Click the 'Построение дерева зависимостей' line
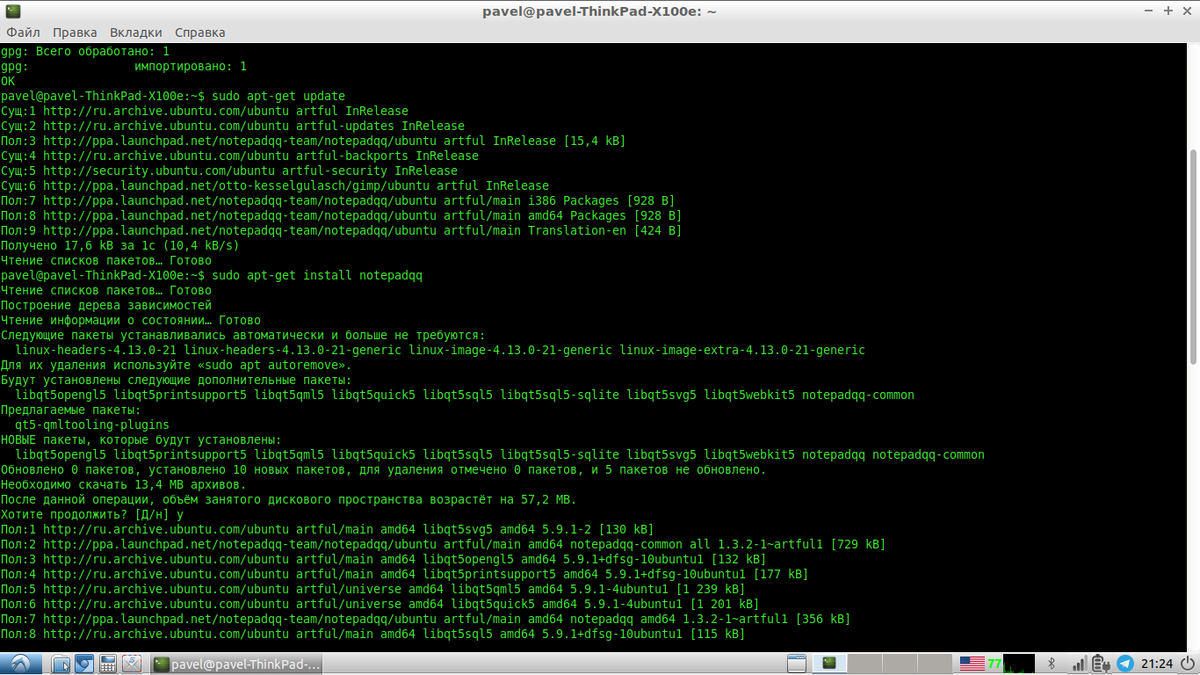 point(106,305)
